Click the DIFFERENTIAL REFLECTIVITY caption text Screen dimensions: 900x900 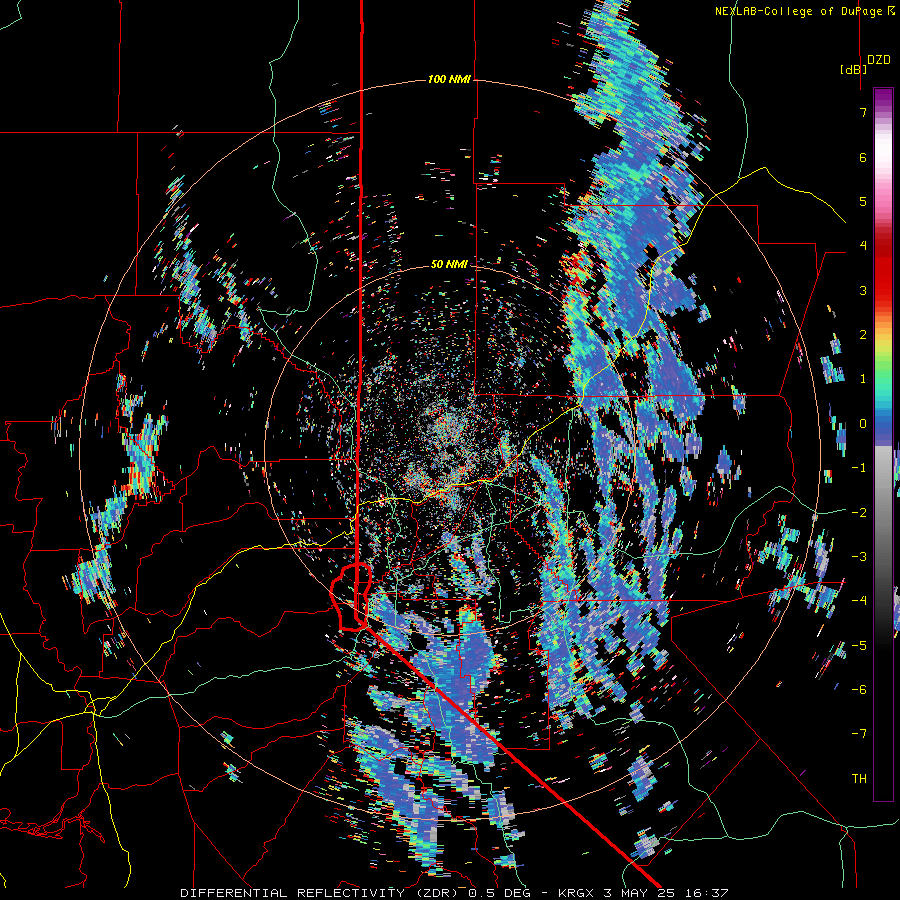coord(293,893)
